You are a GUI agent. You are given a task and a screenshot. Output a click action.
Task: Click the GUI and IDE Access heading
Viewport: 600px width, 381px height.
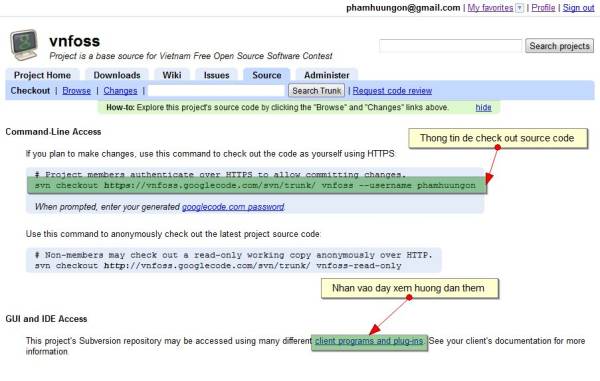[x=46, y=319]
